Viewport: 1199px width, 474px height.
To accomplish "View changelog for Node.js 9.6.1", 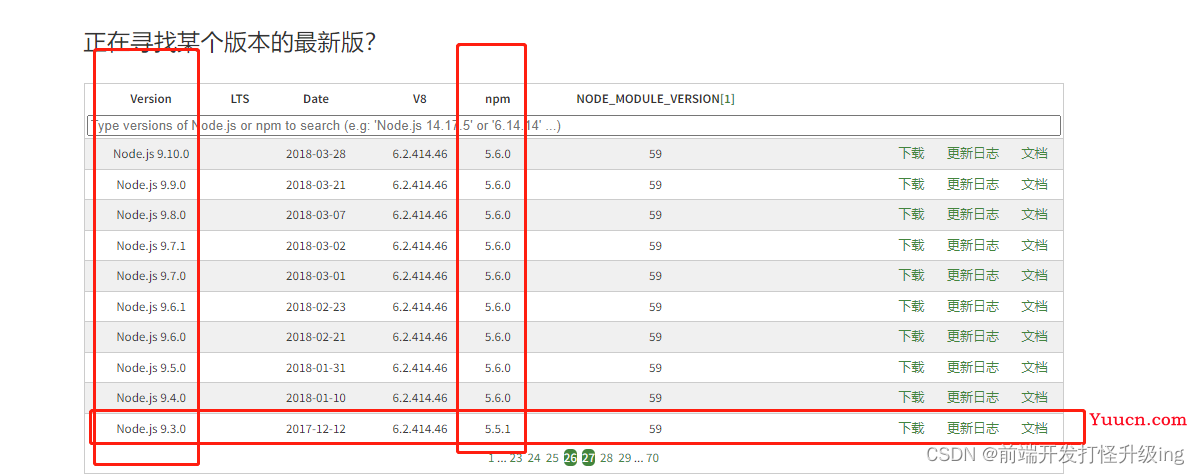I will (973, 306).
